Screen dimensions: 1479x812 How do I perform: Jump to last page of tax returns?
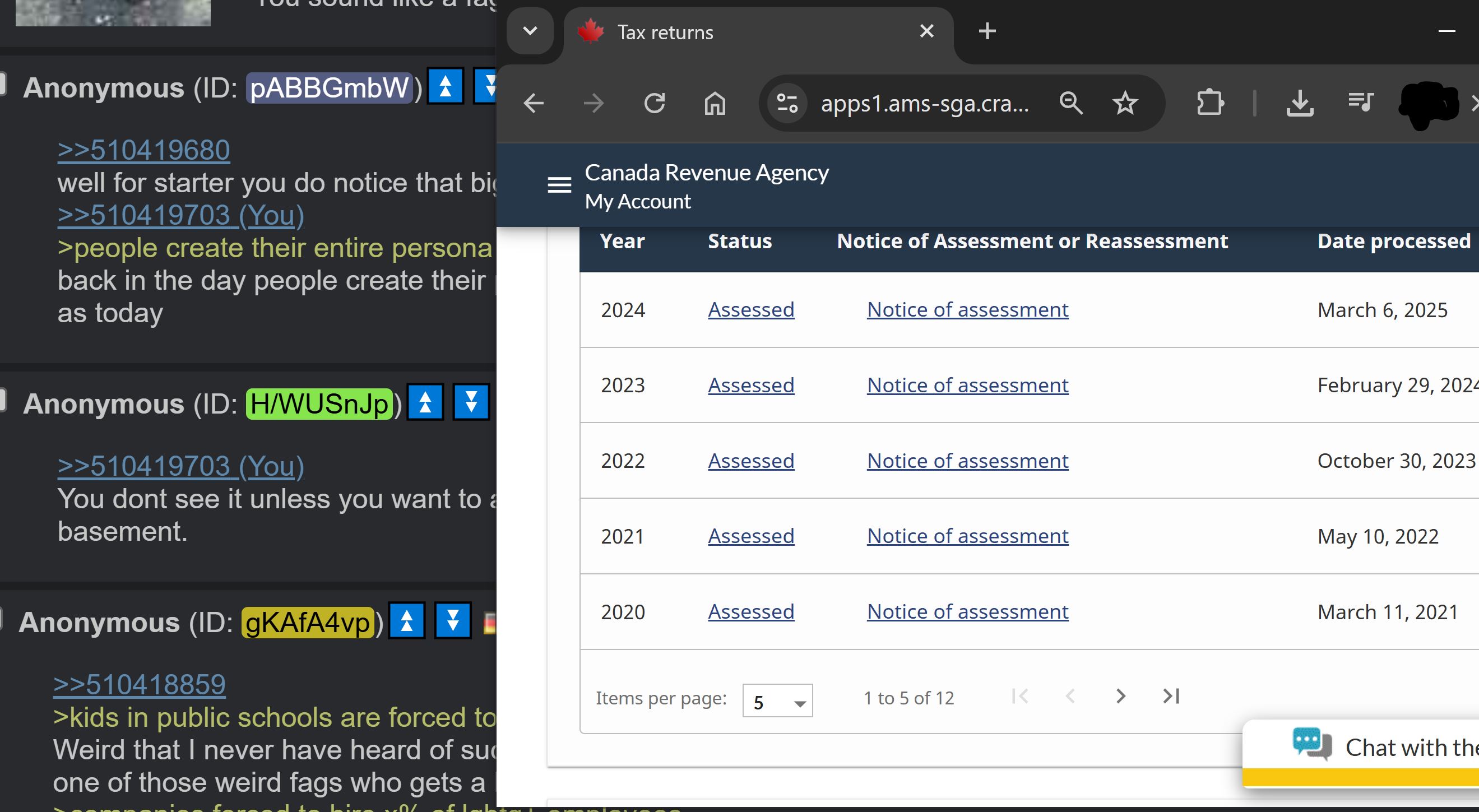(1171, 696)
